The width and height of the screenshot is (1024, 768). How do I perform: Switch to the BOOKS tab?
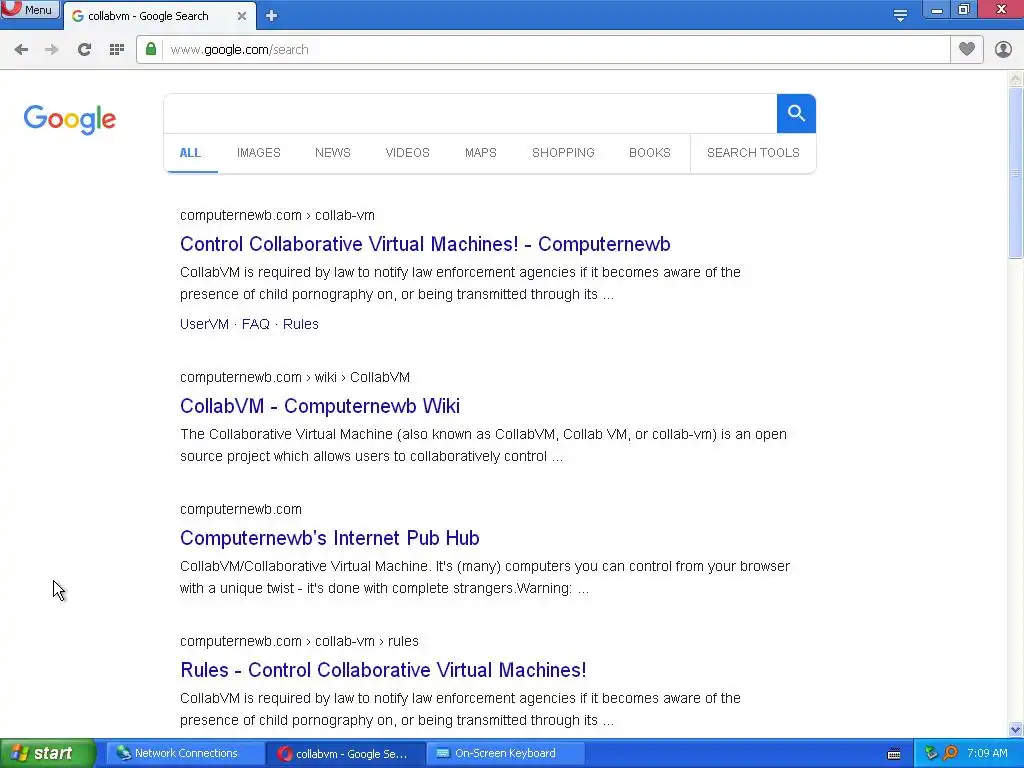pyautogui.click(x=650, y=153)
